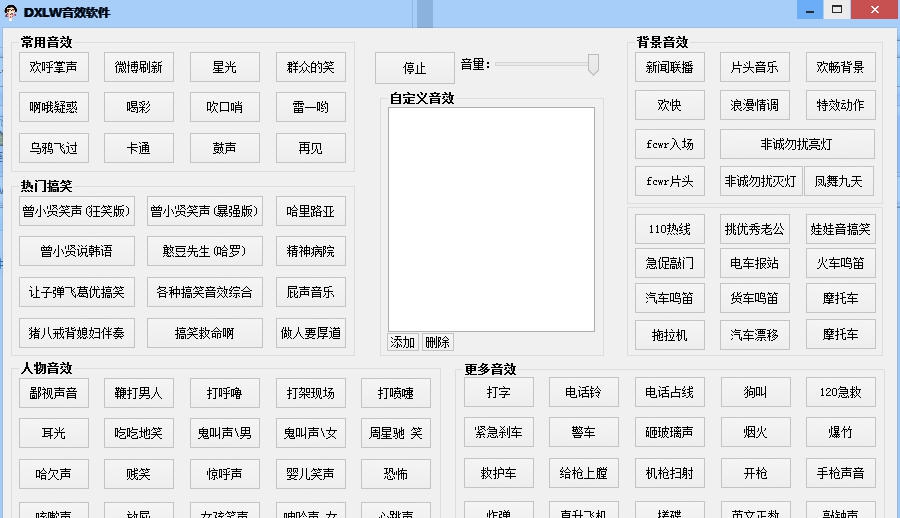The image size is (900, 518).
Task: Play 猪八戒背媳妇伴奏 music
Action: pyautogui.click(x=76, y=333)
